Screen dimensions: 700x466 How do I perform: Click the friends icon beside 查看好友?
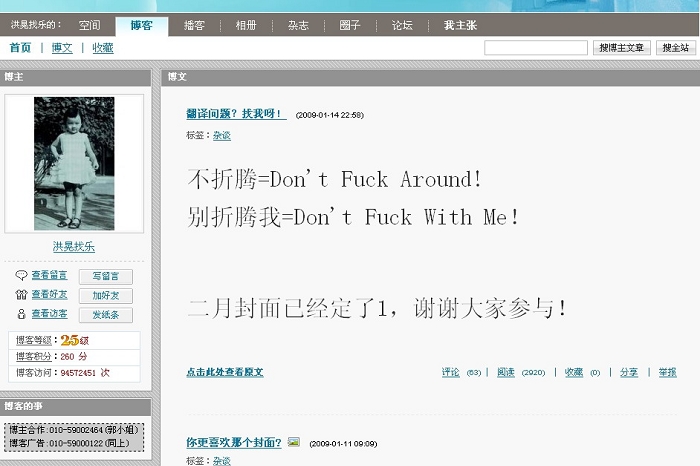point(21,295)
